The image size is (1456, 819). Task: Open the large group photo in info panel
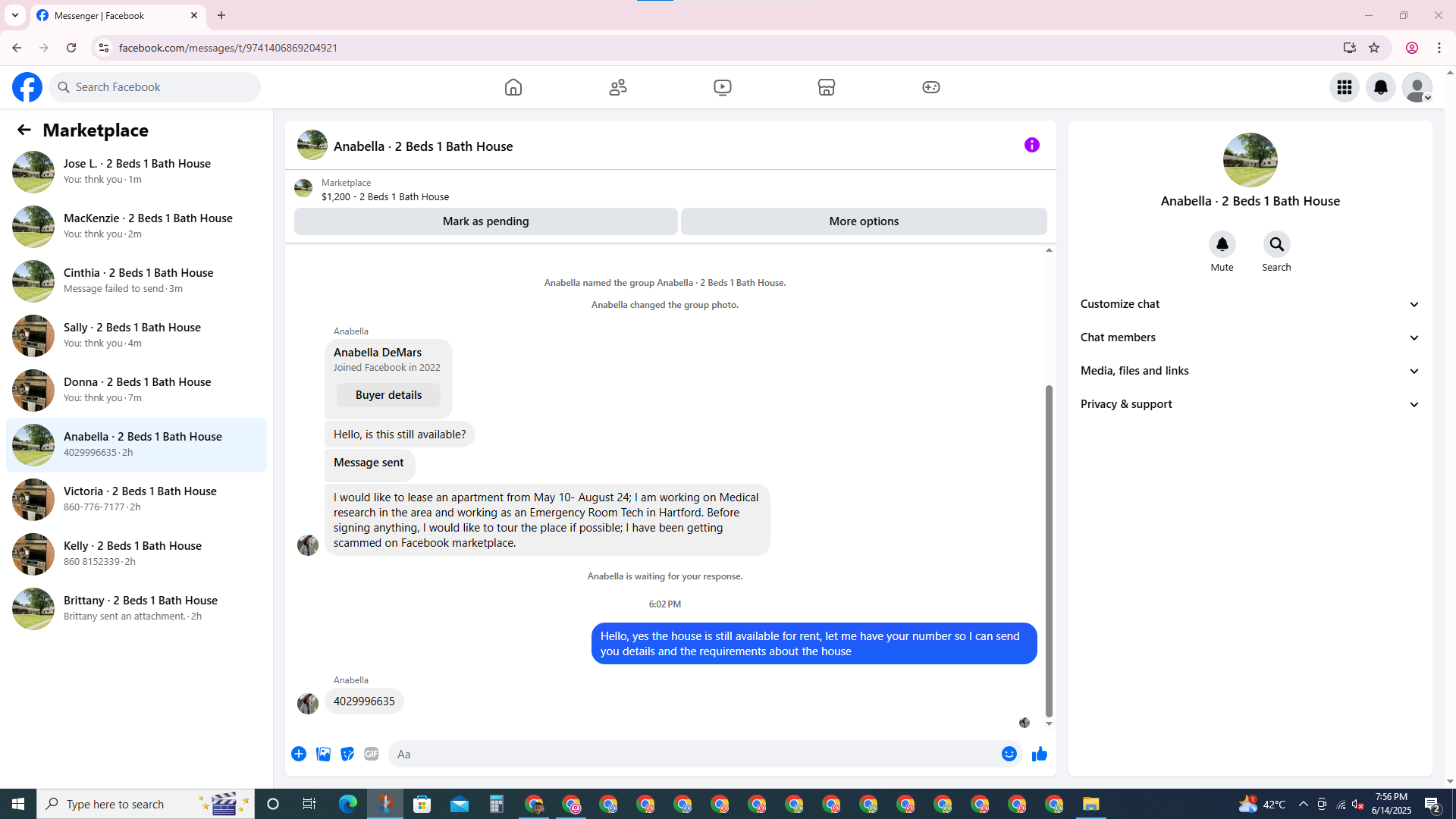[x=1250, y=160]
